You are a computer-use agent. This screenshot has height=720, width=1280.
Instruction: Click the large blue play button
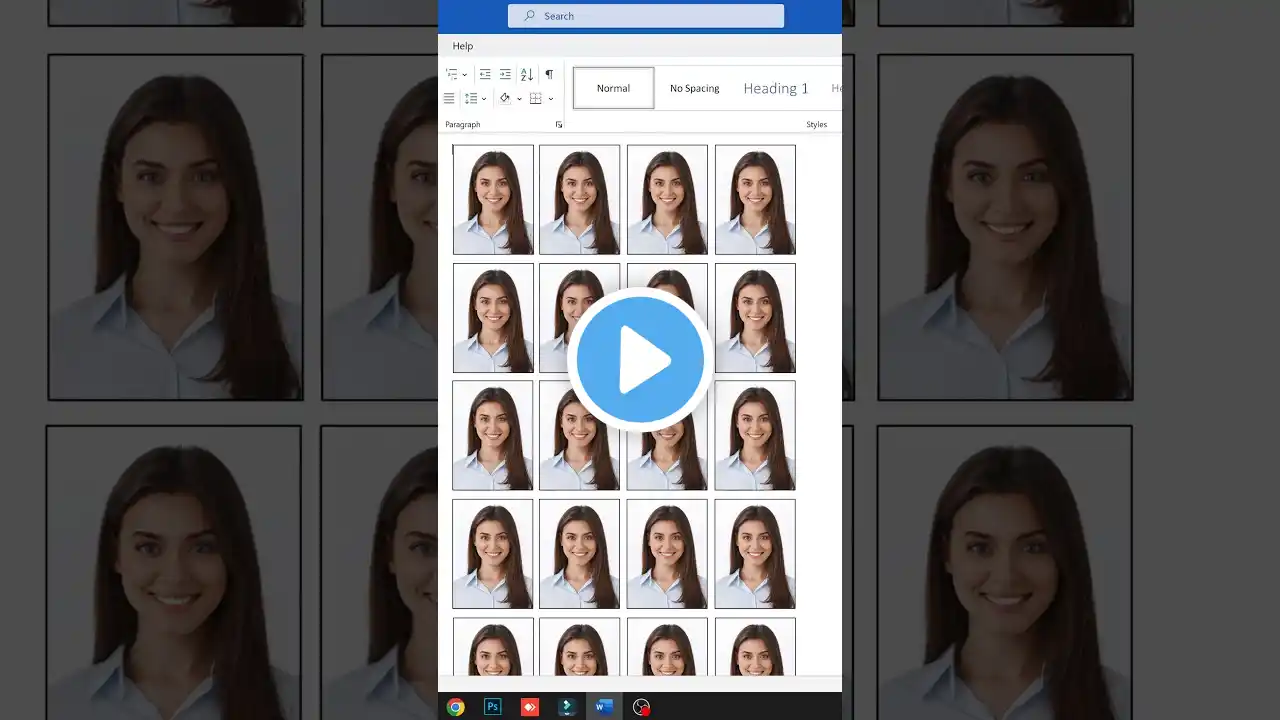click(640, 359)
